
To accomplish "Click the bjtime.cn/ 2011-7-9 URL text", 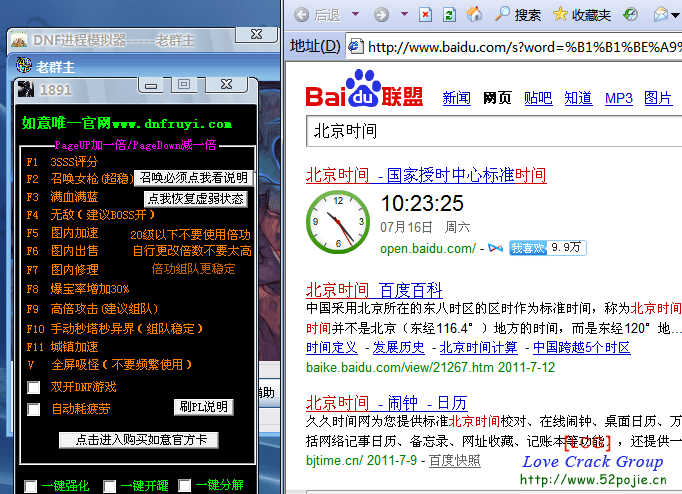I will pyautogui.click(x=361, y=460).
